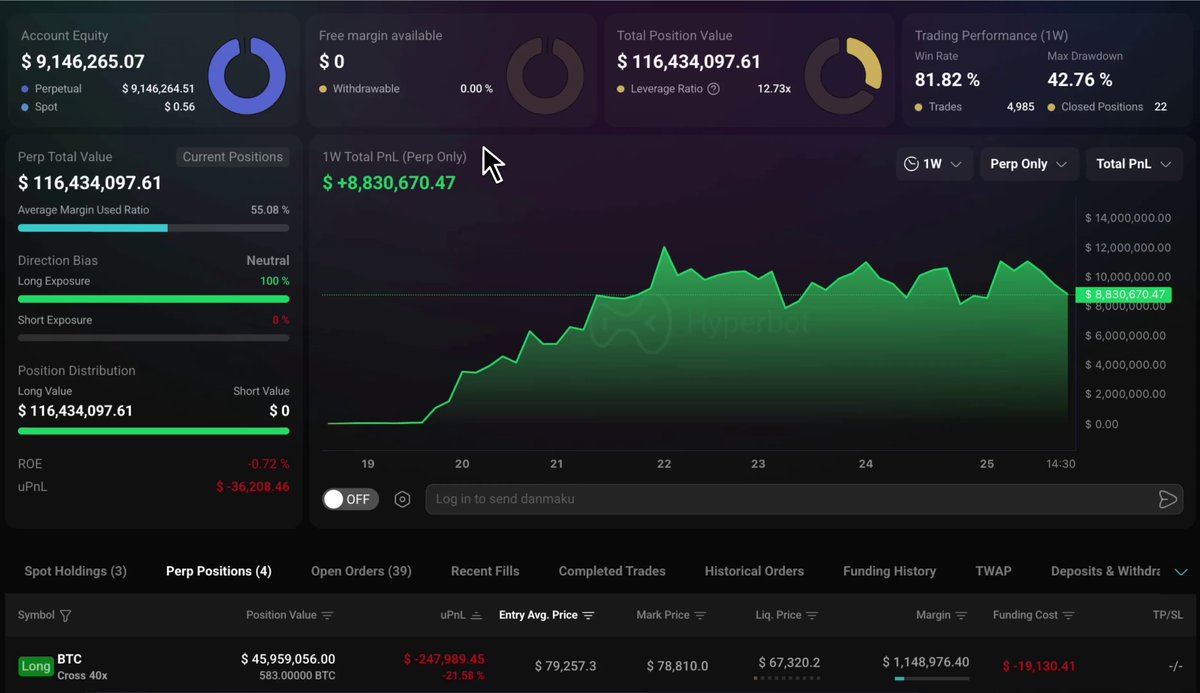Click the $ -19,130.41 funding cost value
1200x693 pixels.
point(1039,665)
